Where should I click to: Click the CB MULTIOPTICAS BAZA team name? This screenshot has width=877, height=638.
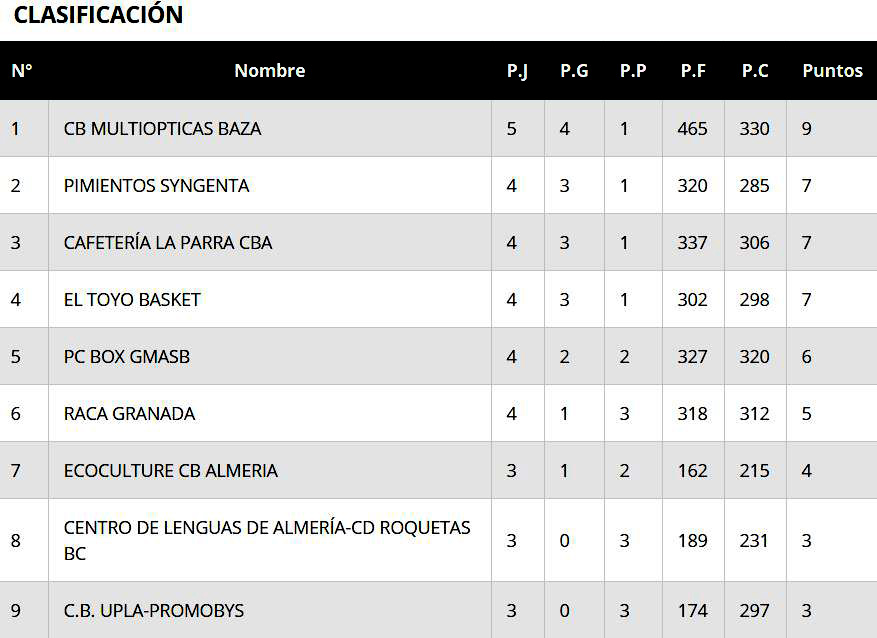click(x=162, y=129)
